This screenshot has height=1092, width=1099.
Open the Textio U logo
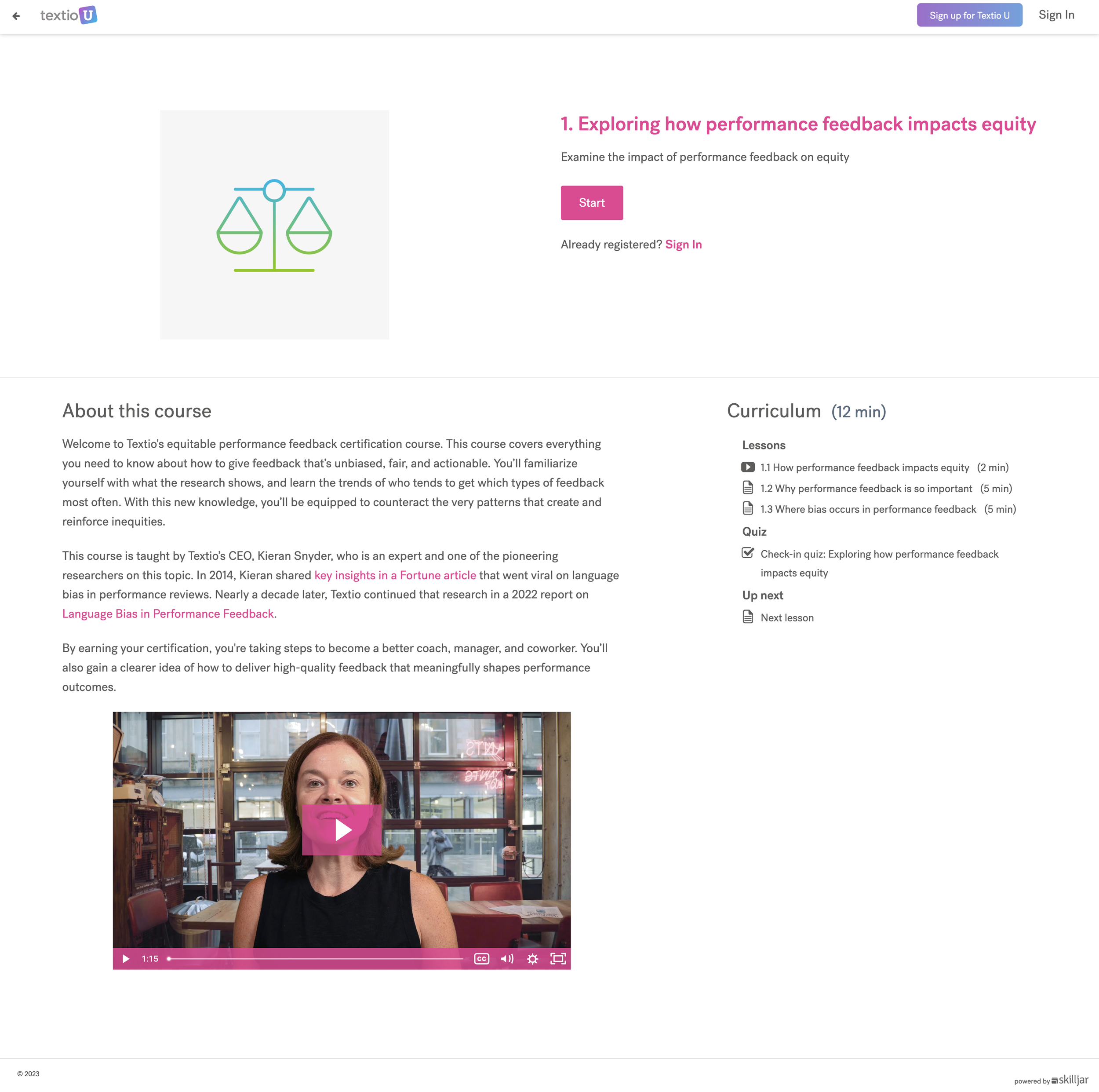[69, 15]
